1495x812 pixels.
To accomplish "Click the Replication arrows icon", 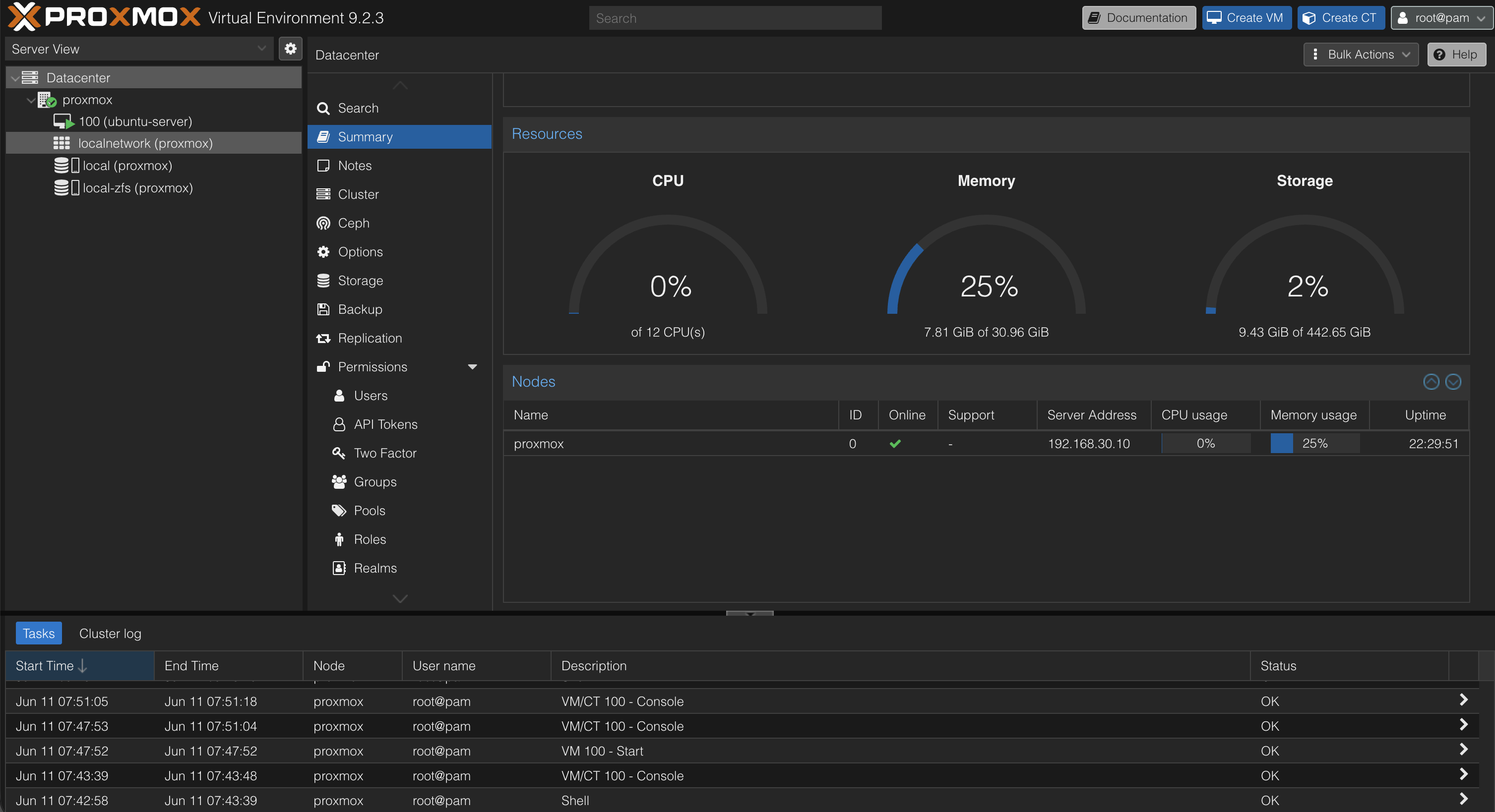I will click(x=323, y=338).
